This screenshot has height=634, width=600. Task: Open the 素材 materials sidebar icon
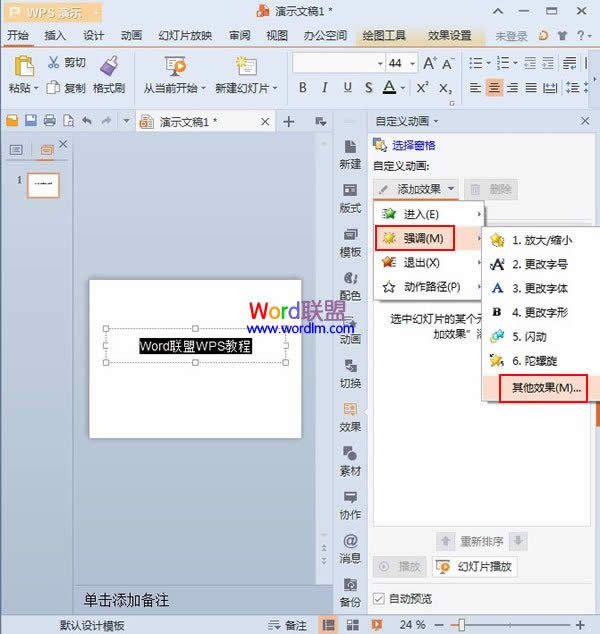[x=351, y=458]
